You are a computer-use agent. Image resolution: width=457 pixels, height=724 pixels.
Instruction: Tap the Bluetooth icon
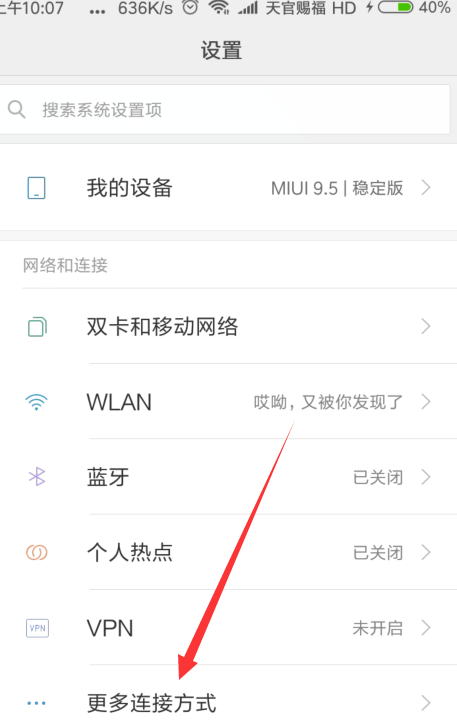click(37, 477)
